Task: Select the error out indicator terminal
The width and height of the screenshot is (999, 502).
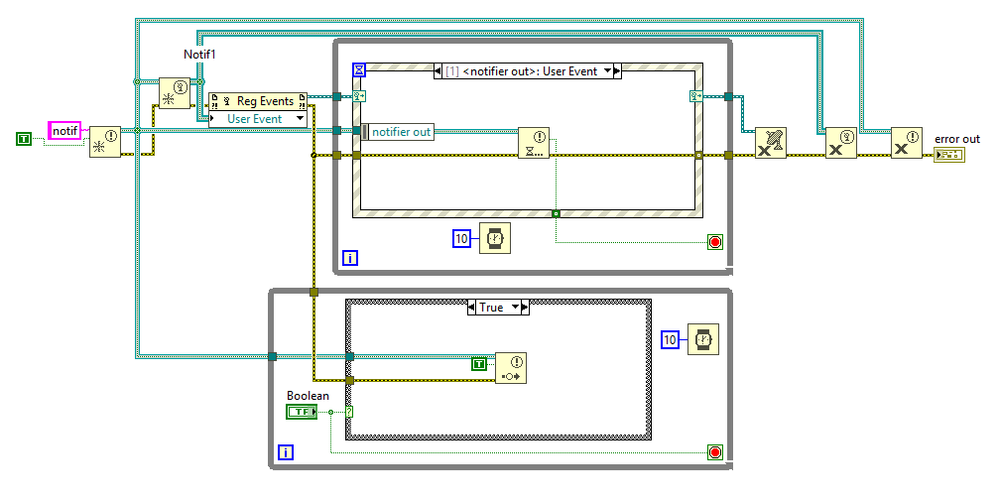Action: (x=949, y=155)
